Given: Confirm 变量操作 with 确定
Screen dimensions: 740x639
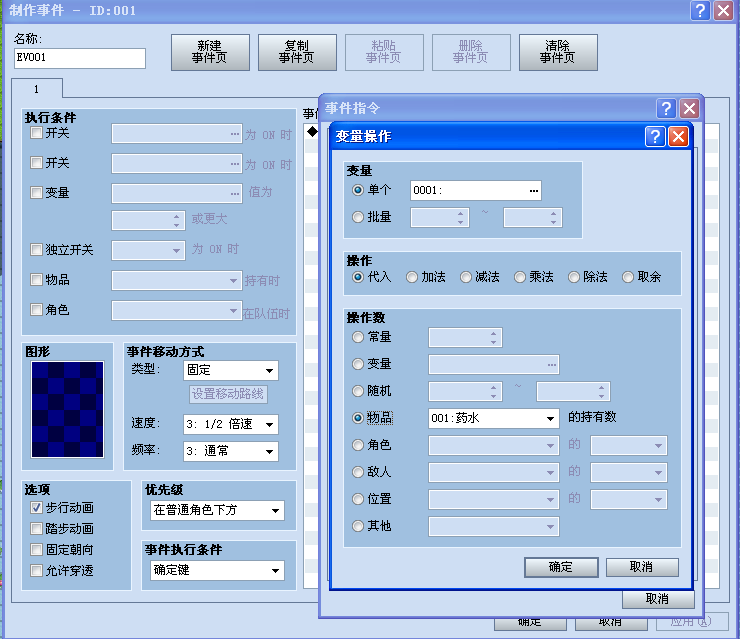Looking at the screenshot, I should tap(561, 567).
